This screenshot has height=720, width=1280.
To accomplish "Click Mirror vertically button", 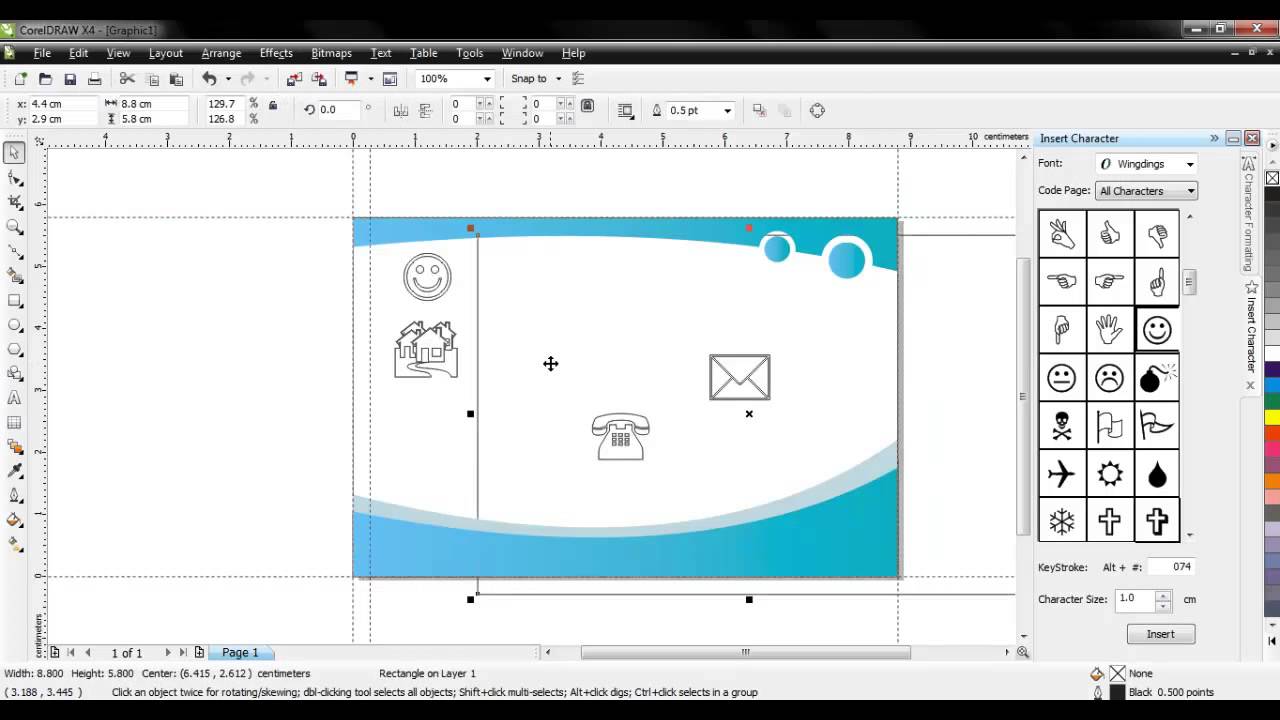I will point(425,110).
